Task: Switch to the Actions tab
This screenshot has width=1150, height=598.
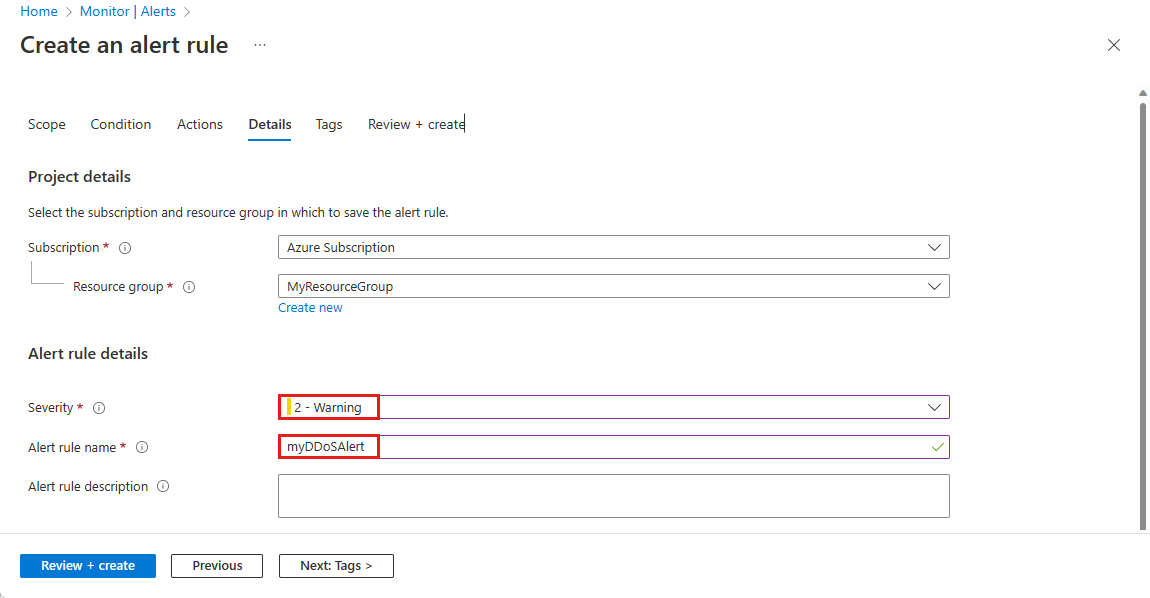Action: click(x=199, y=124)
